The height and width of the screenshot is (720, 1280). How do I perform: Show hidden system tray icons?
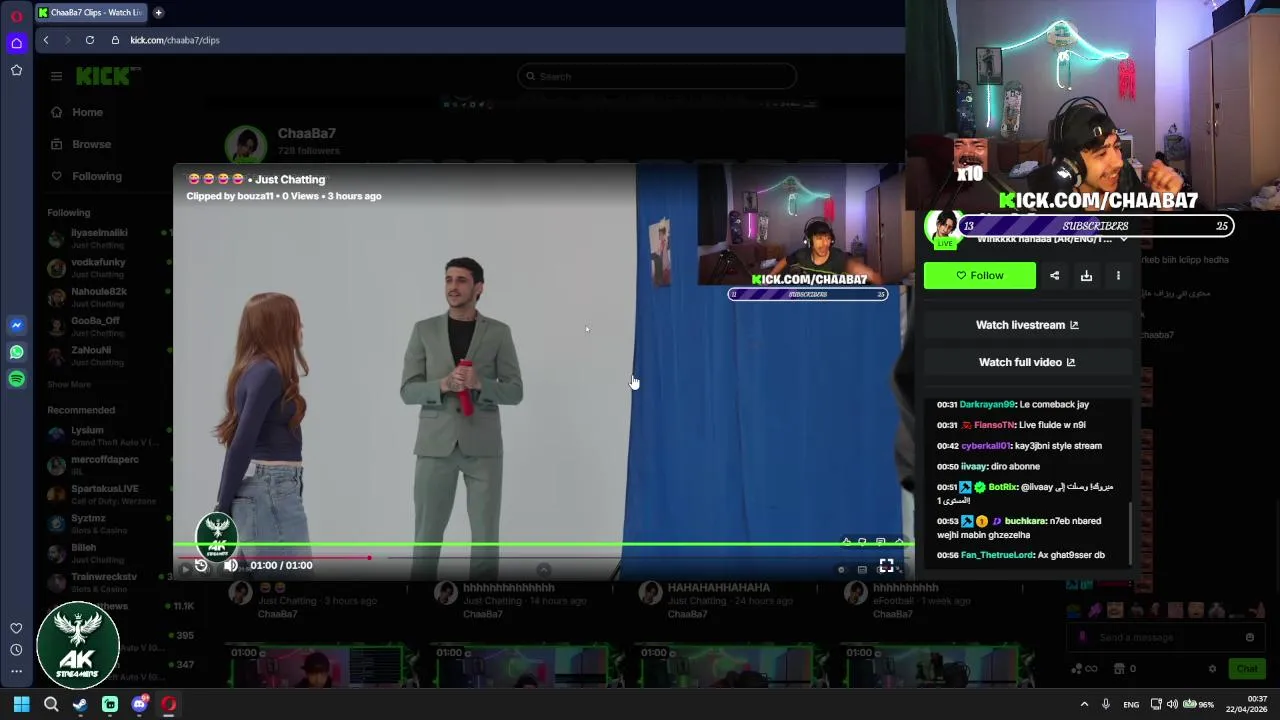pyautogui.click(x=1084, y=704)
